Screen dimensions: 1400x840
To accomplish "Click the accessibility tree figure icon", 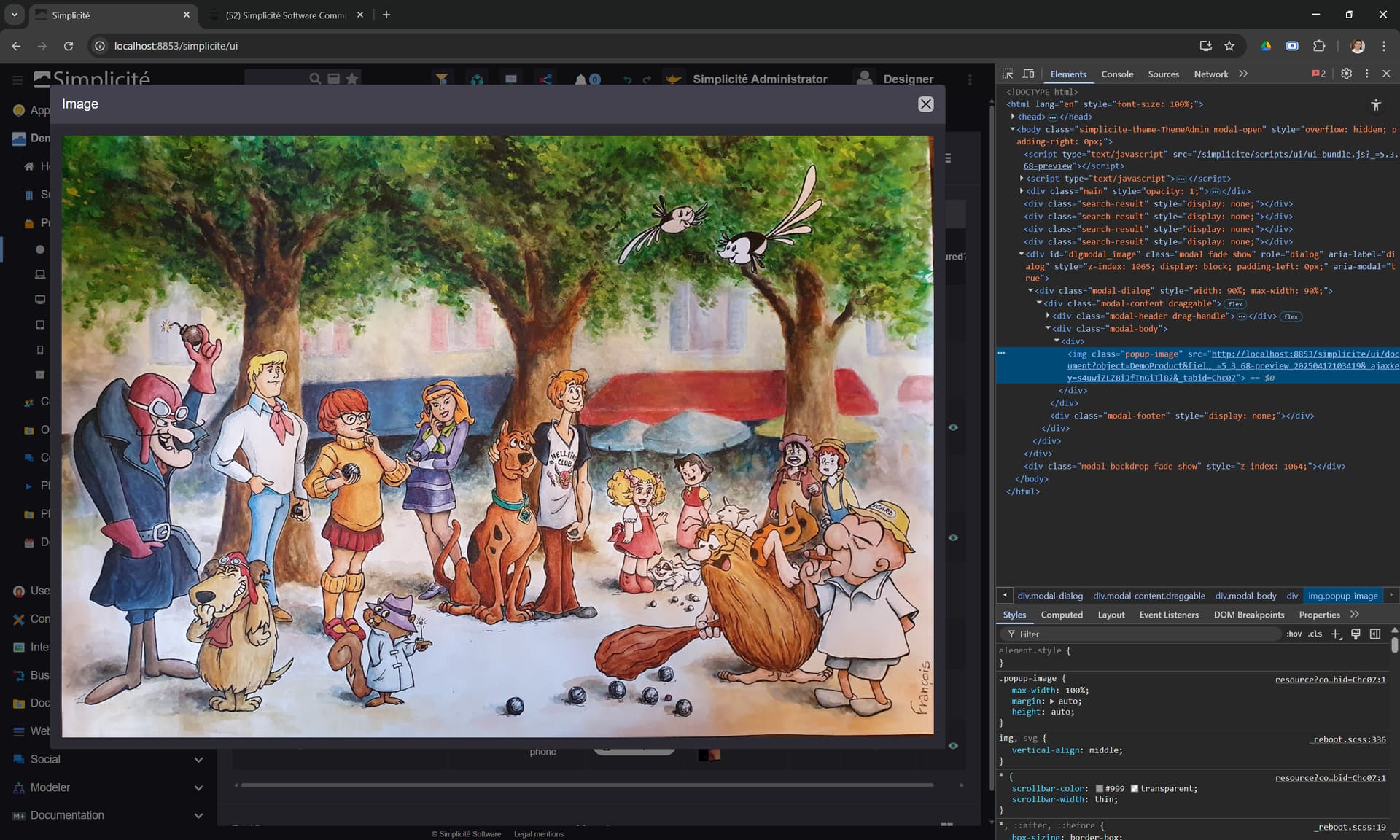I will tap(1376, 105).
